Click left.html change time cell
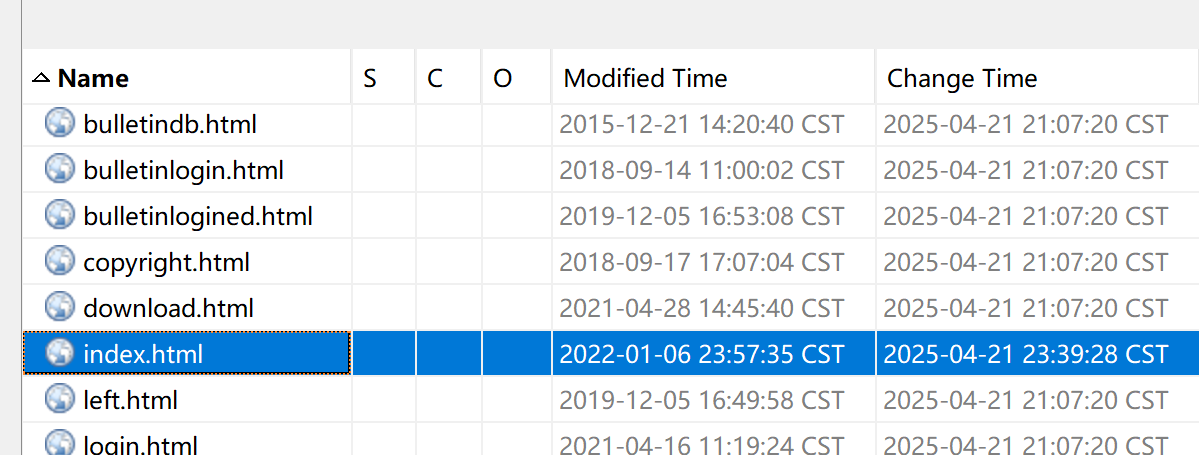 coord(1025,400)
